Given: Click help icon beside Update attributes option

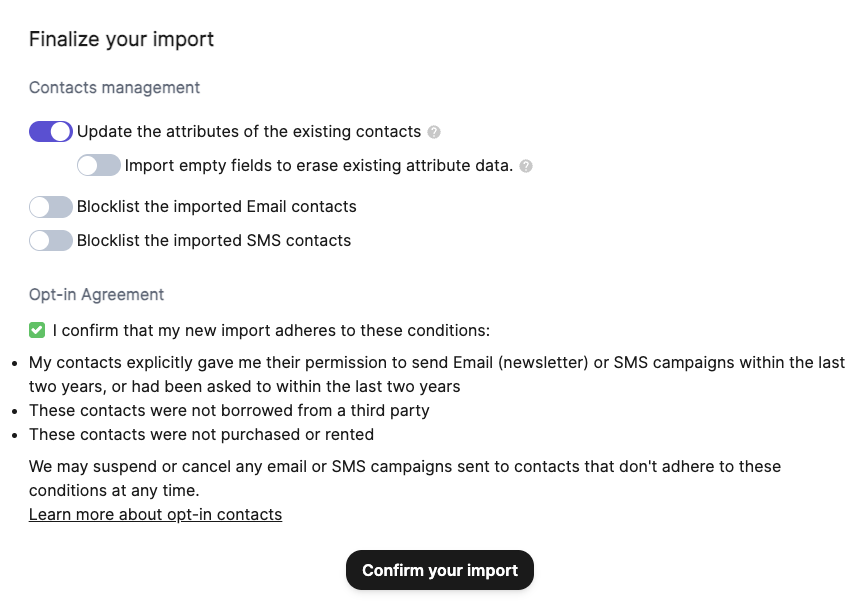Looking at the screenshot, I should coord(434,132).
